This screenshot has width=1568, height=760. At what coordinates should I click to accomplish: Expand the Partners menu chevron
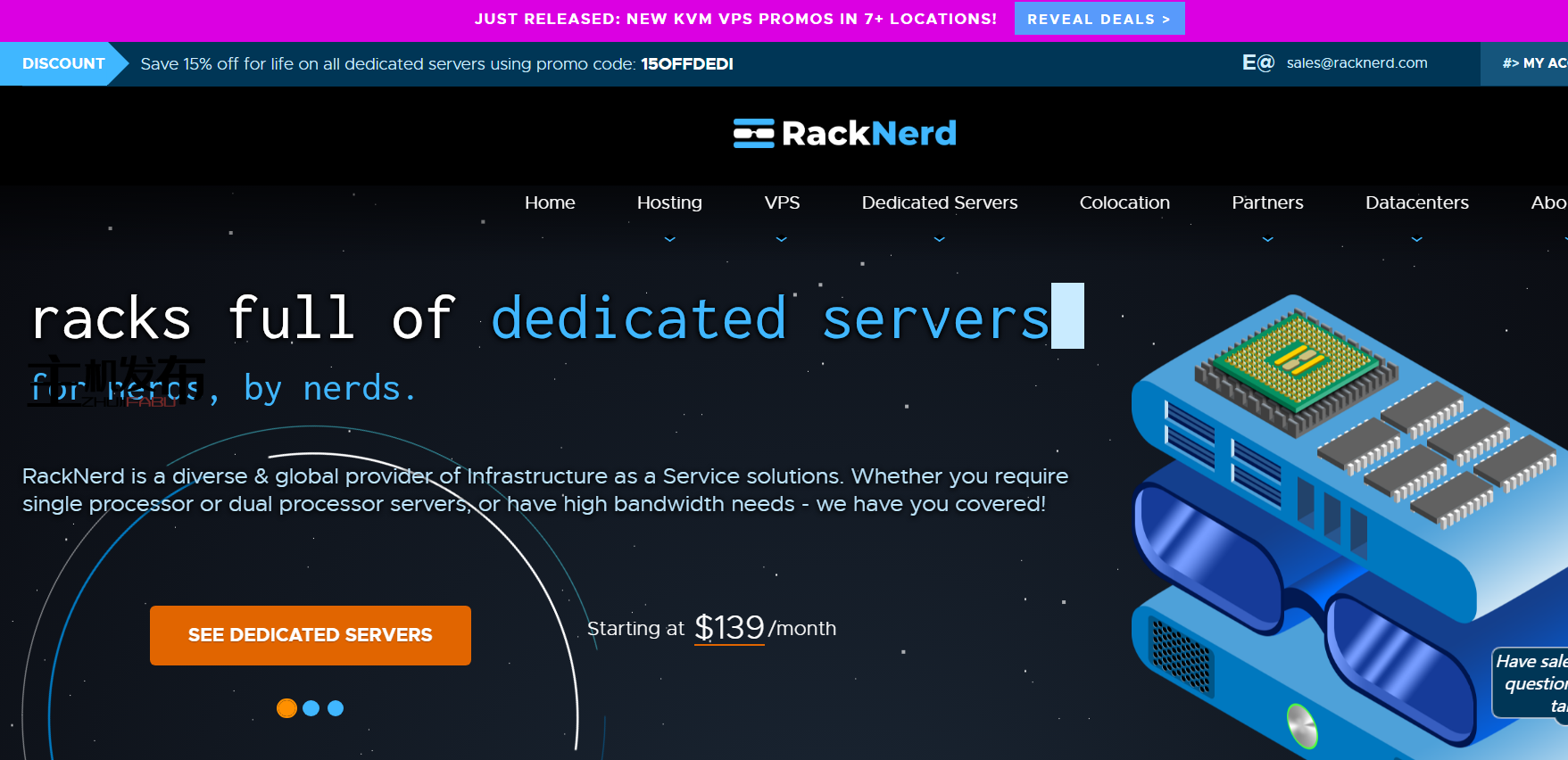pyautogui.click(x=1267, y=239)
